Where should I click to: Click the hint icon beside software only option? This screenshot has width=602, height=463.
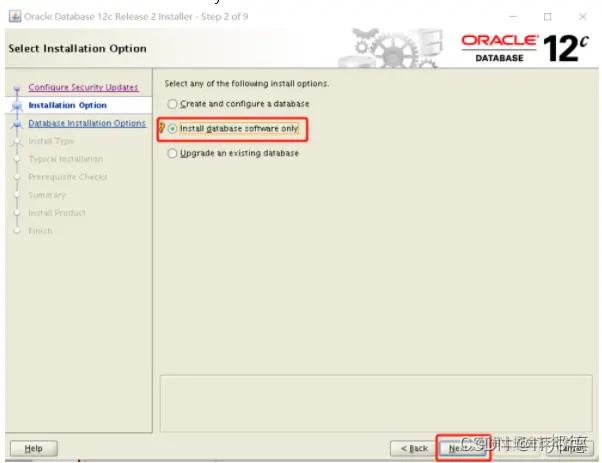(162, 127)
